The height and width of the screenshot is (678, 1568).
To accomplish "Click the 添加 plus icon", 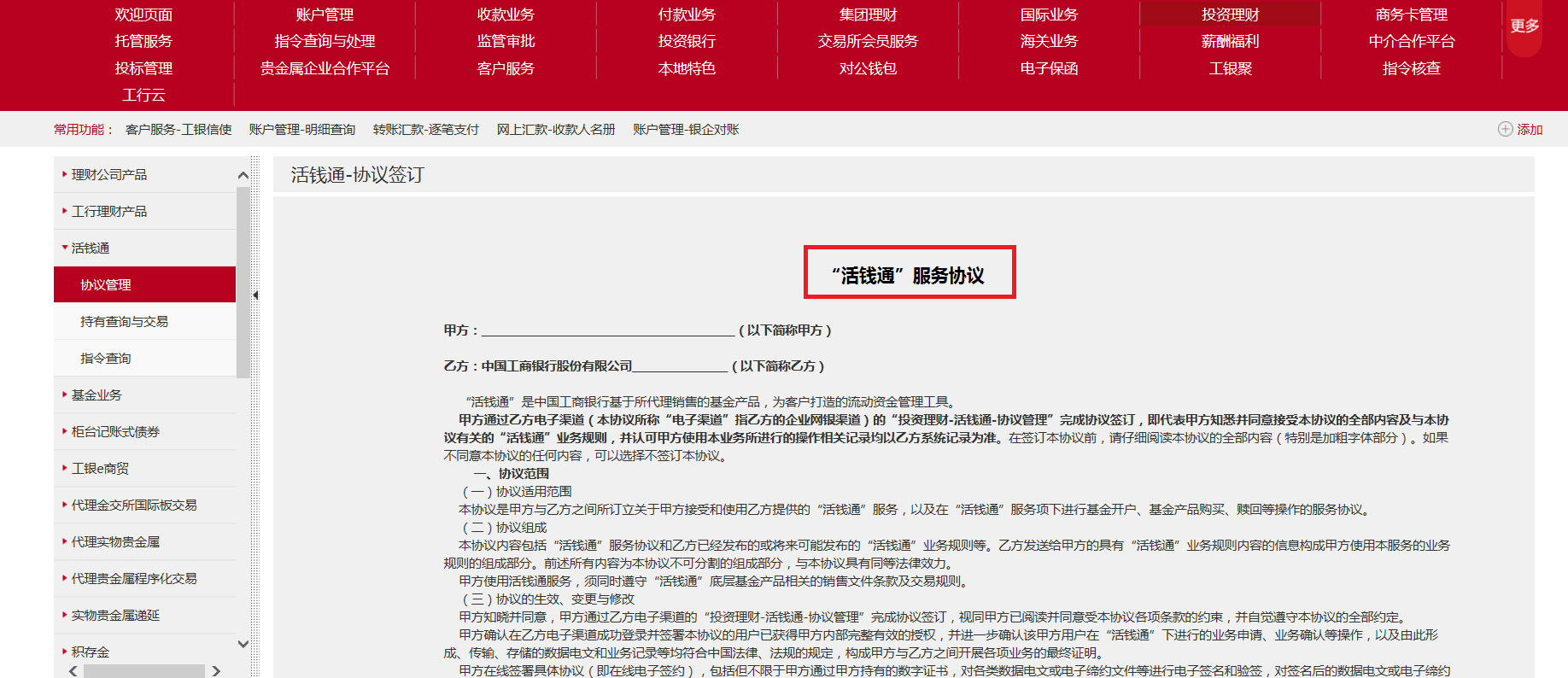I will coord(1505,129).
